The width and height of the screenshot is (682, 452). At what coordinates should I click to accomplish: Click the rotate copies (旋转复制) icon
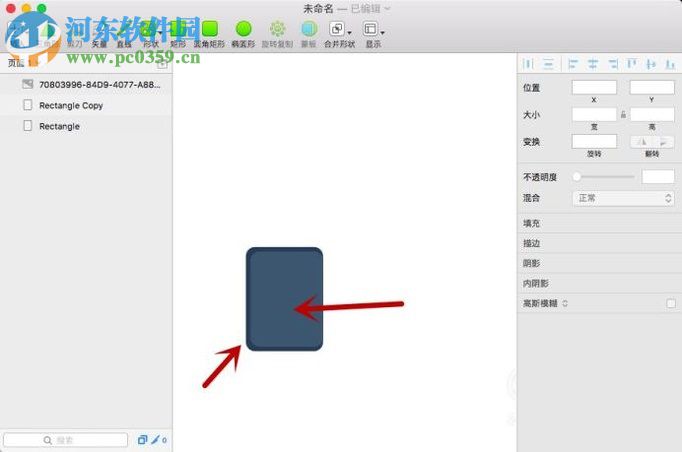click(277, 29)
